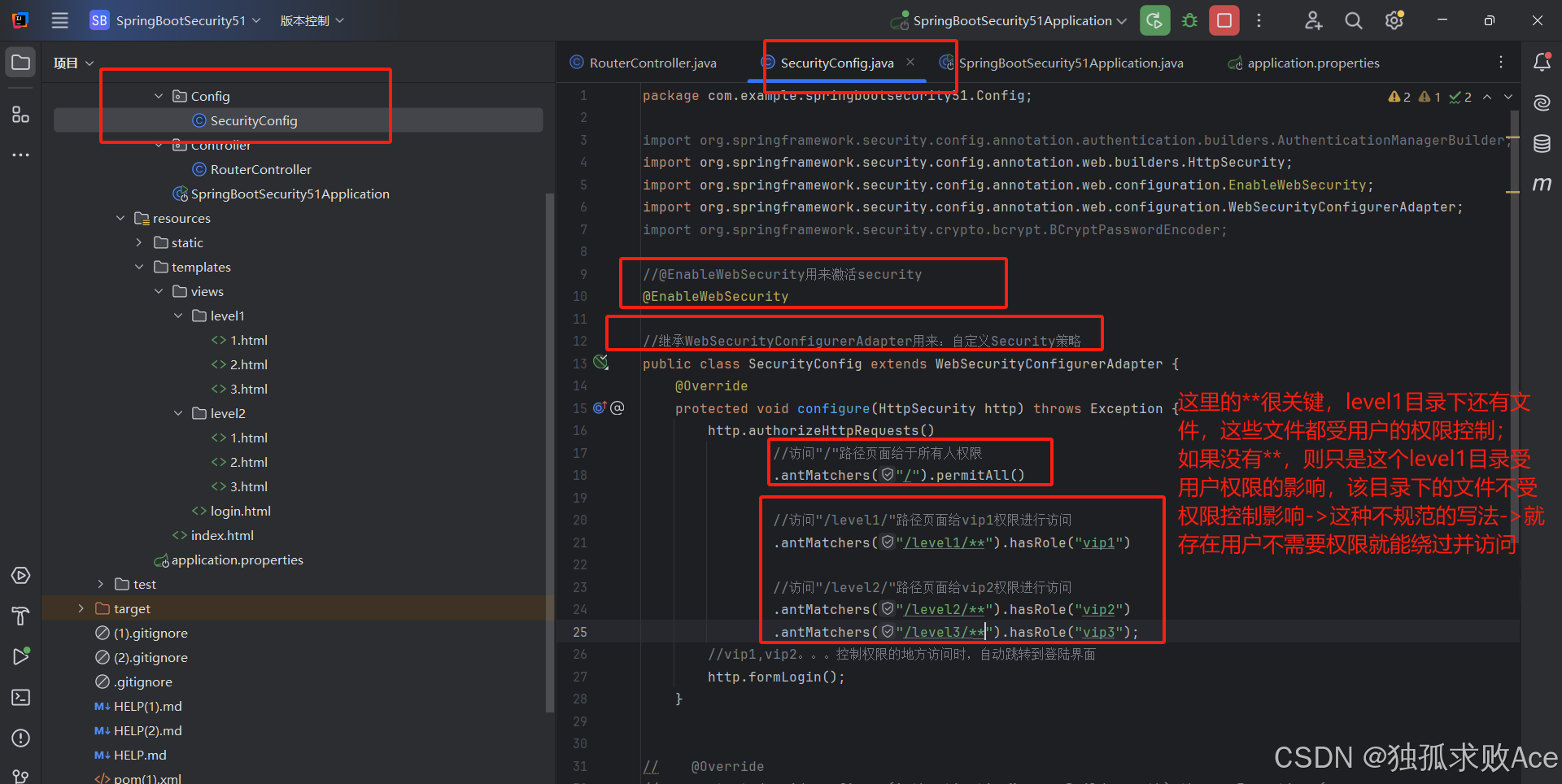Expand the target folder
The height and width of the screenshot is (784, 1562).
81,608
